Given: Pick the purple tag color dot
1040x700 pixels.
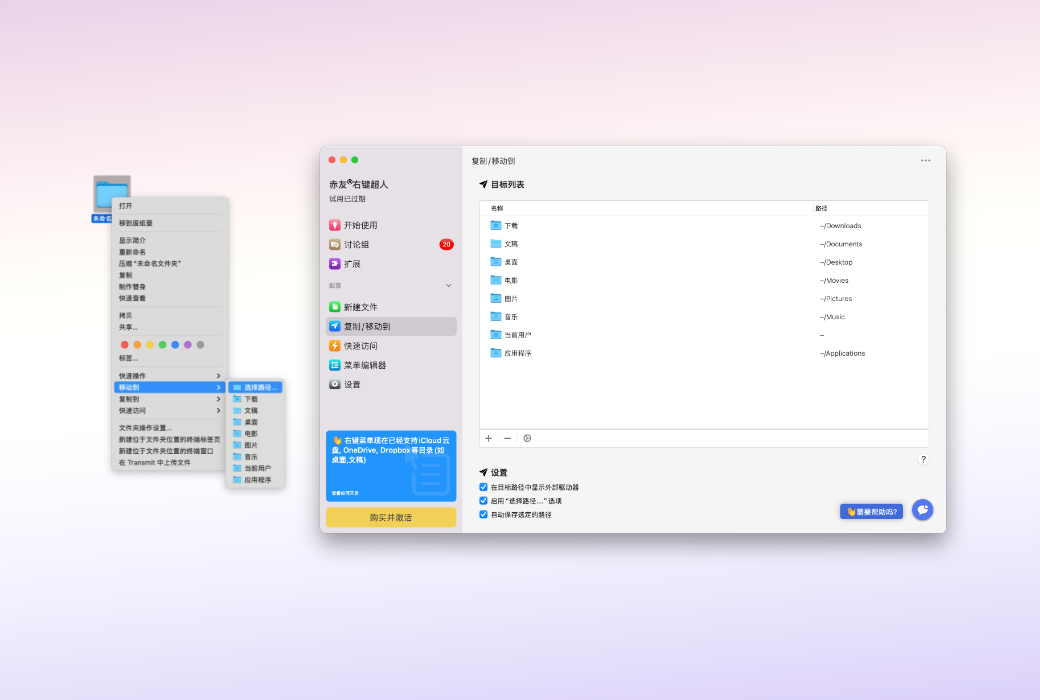Looking at the screenshot, I should click(188, 345).
